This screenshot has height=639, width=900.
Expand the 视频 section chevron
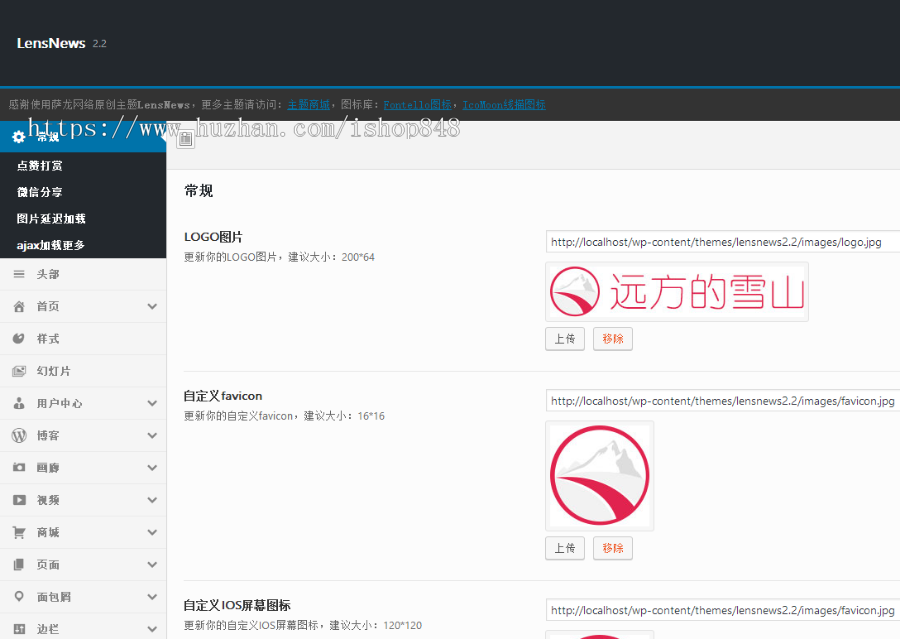pos(152,500)
